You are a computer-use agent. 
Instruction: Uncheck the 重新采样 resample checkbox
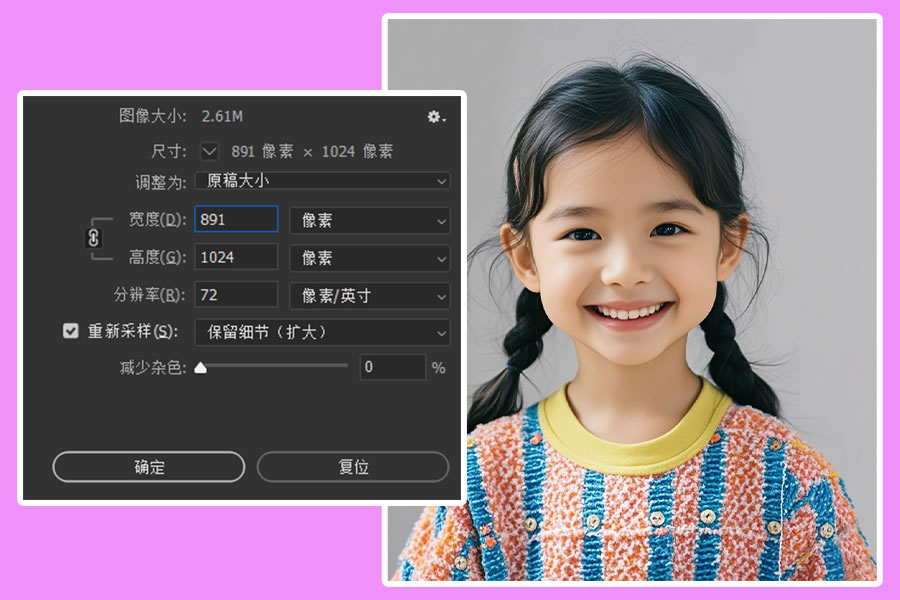[x=71, y=331]
